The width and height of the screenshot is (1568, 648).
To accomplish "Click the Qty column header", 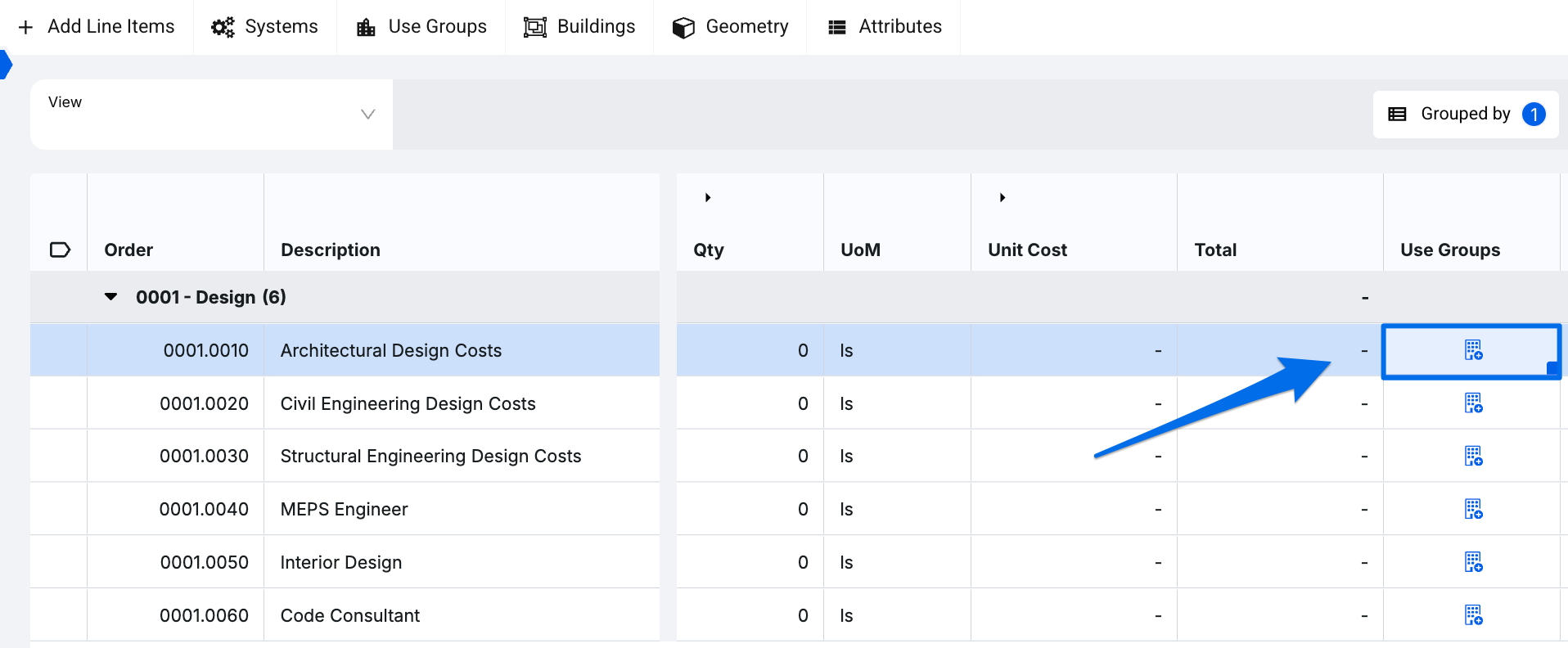I will [x=709, y=250].
